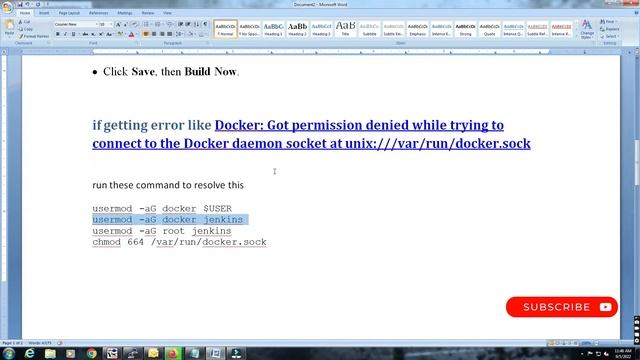Open the font size dropdown
This screenshot has width=640, height=360.
[111, 24]
